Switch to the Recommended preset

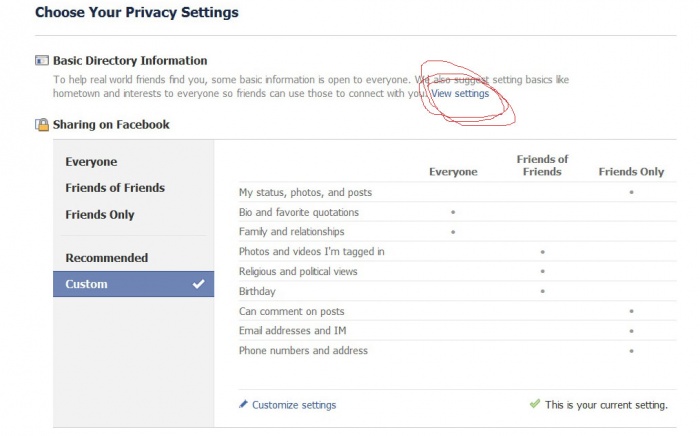click(106, 258)
